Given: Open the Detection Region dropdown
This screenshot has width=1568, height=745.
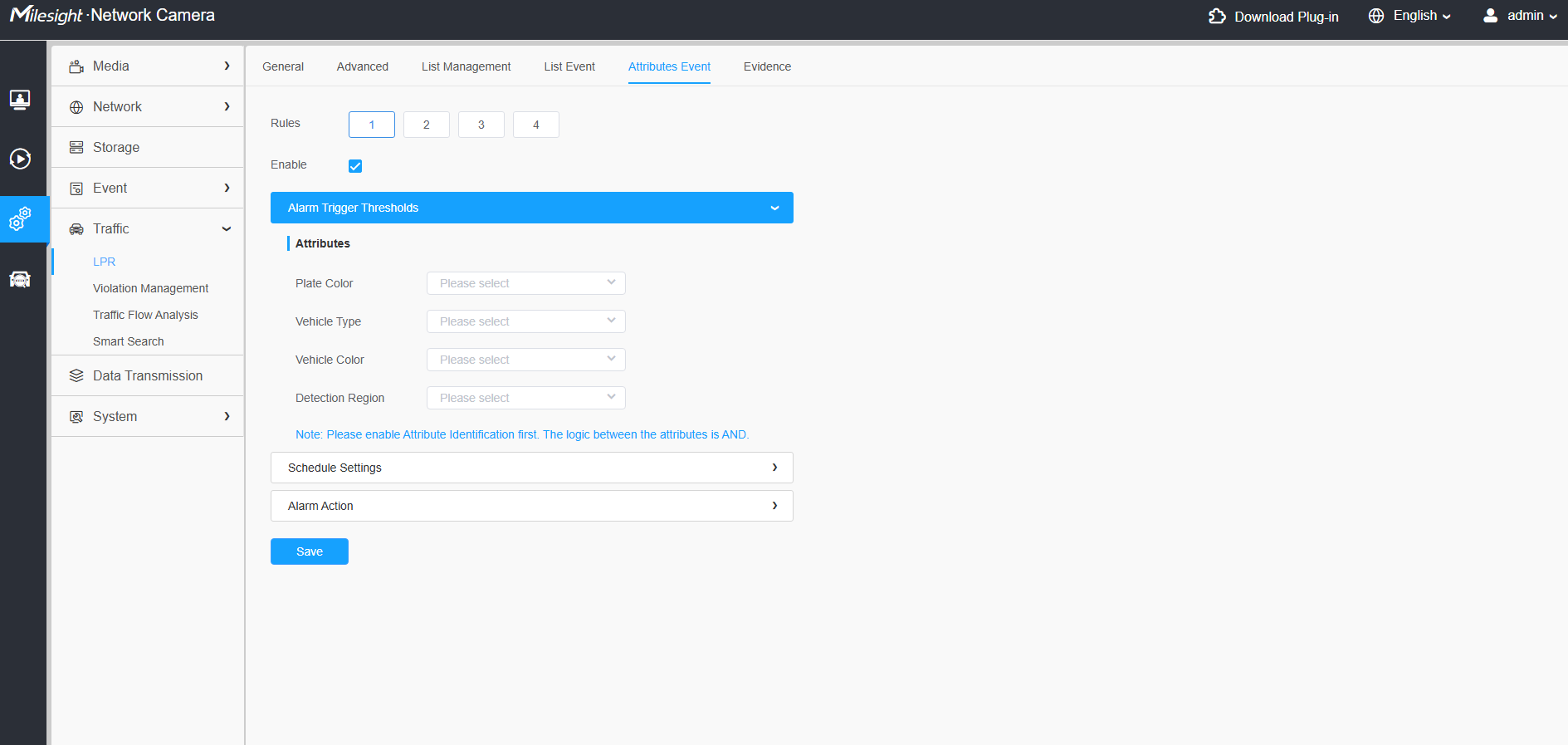Looking at the screenshot, I should 526,398.
